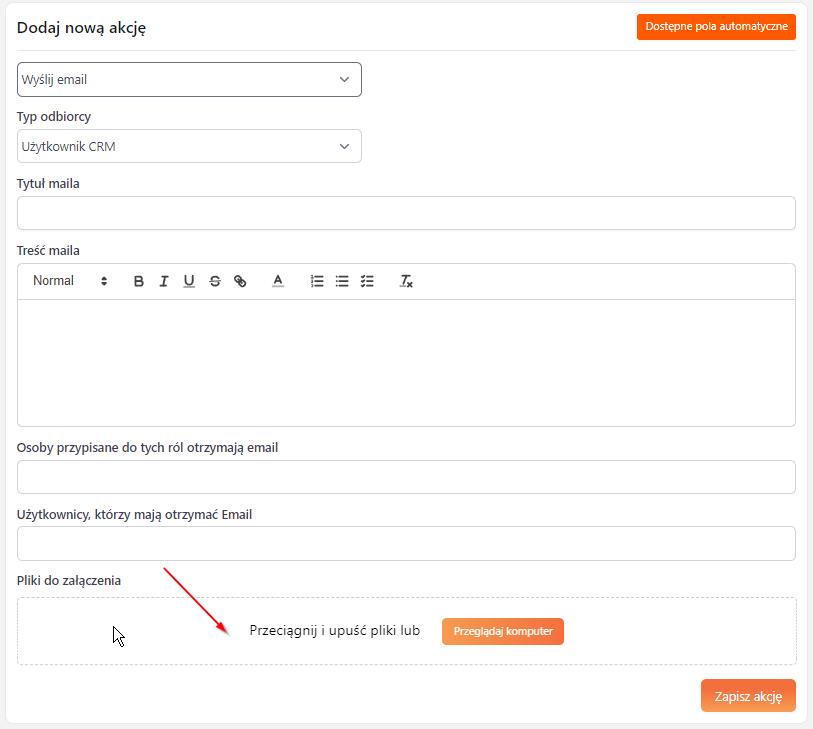Open the 'Użytkownik CRM' recipient type dropdown

coord(189,147)
